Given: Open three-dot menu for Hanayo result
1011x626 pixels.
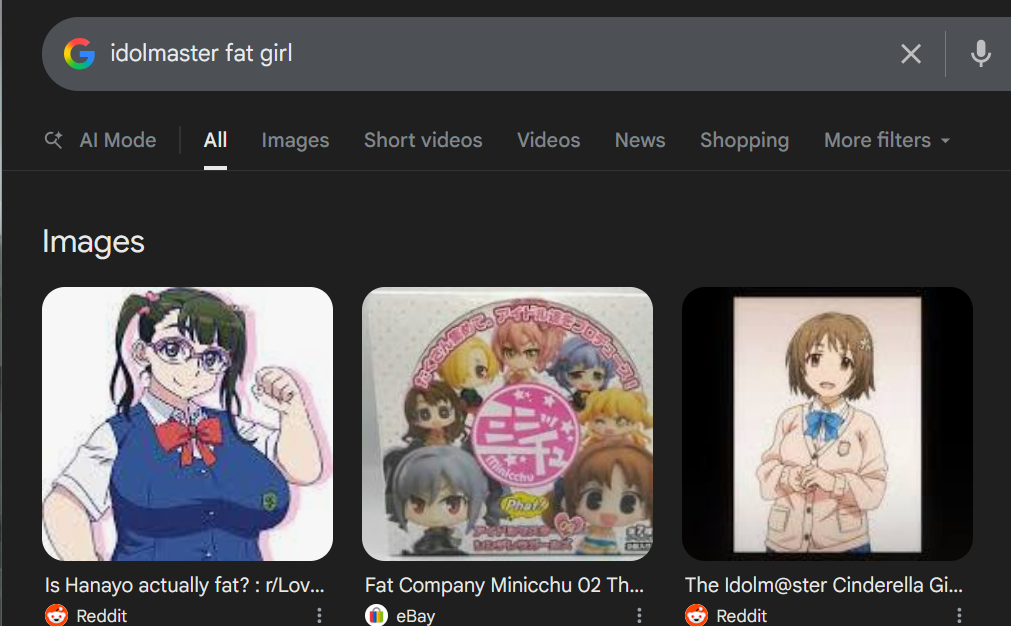Looking at the screenshot, I should [x=319, y=615].
